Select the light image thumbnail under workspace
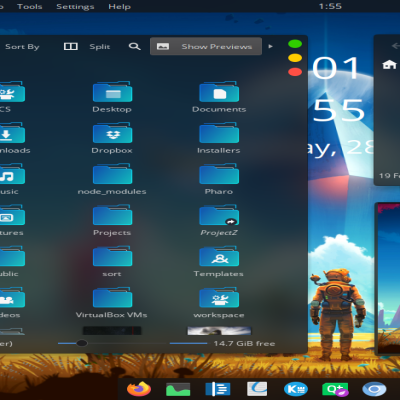Viewport: 400px width, 400px height. [x=219, y=330]
